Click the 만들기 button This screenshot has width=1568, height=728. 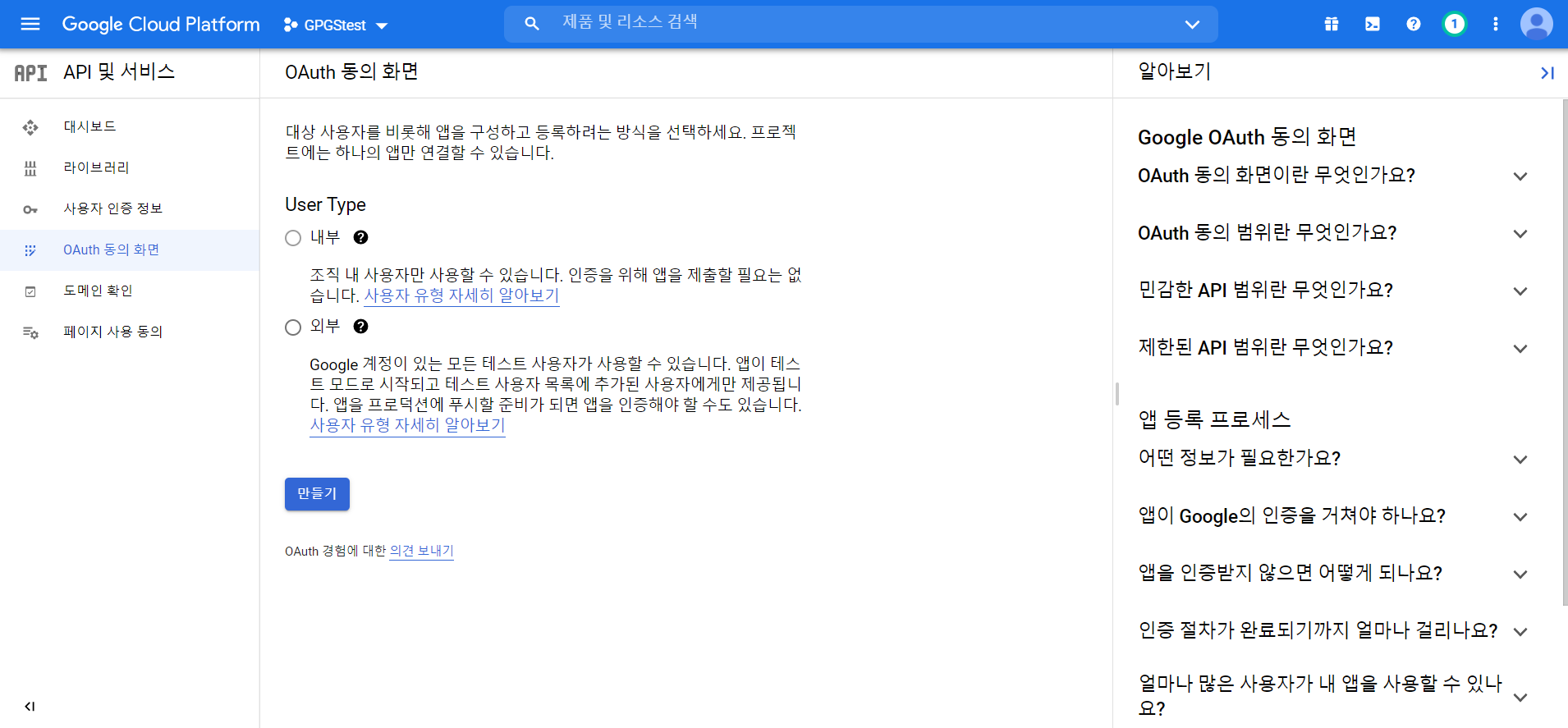tap(317, 494)
